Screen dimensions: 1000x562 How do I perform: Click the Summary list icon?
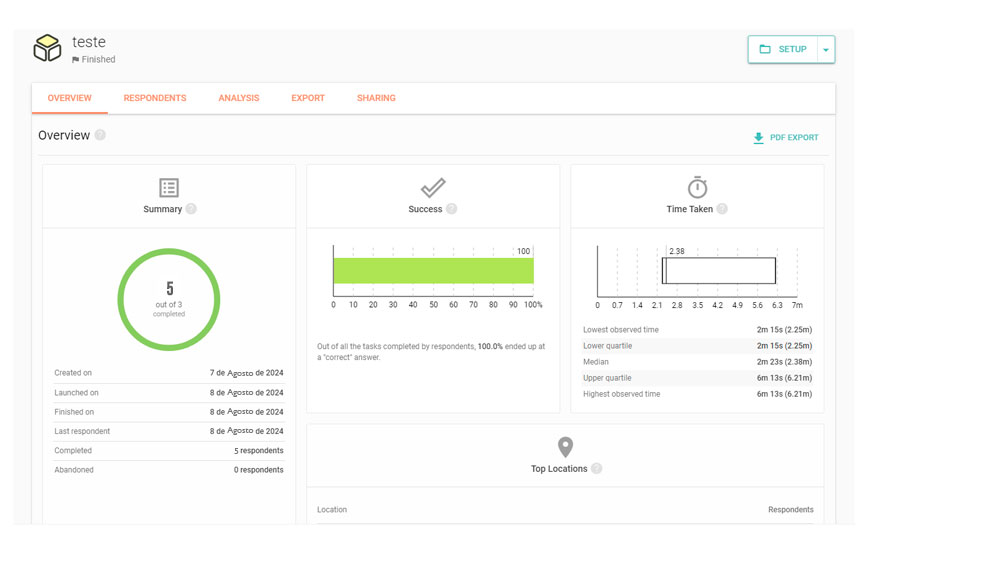pyautogui.click(x=169, y=188)
